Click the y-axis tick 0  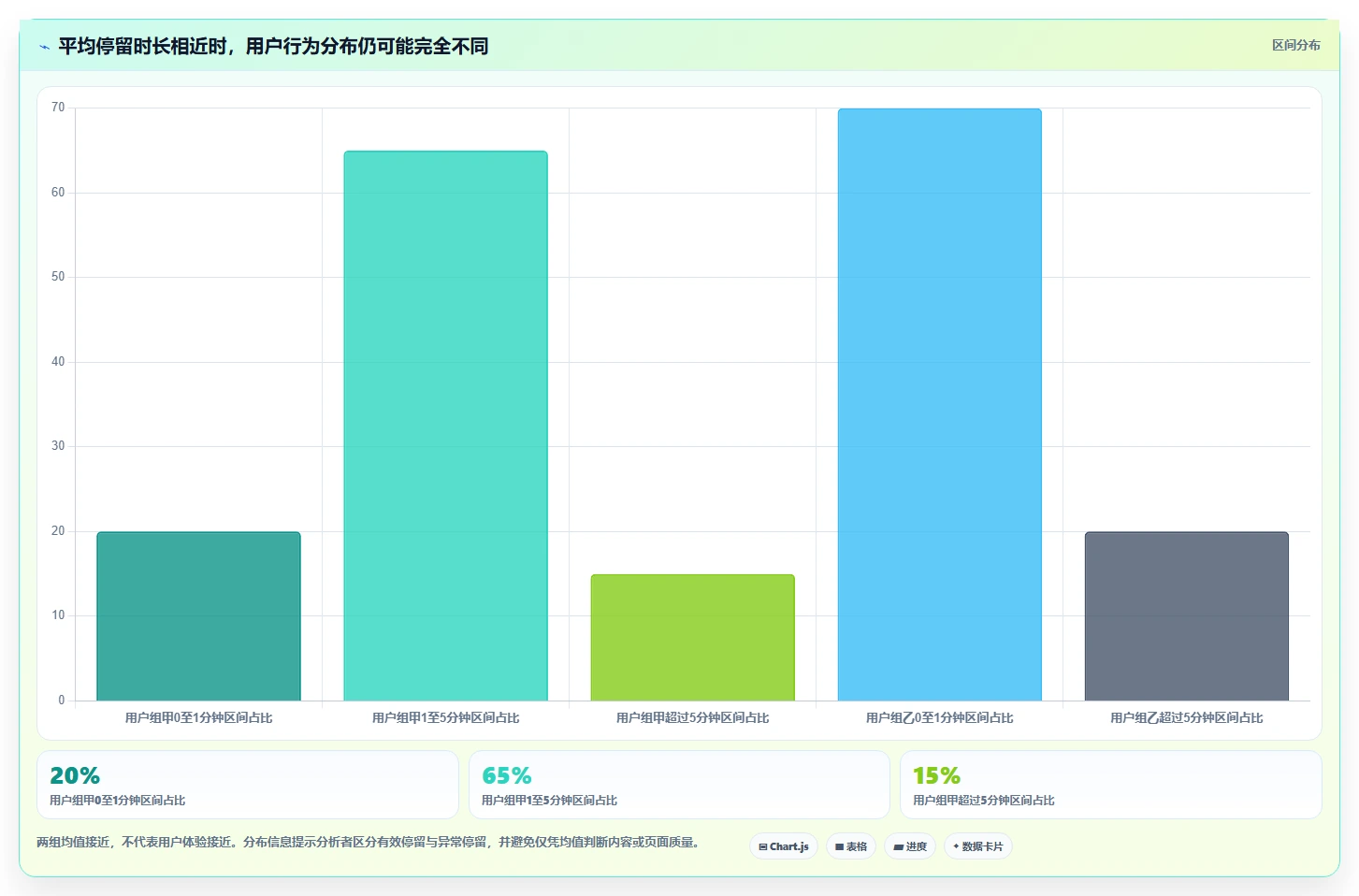(62, 701)
